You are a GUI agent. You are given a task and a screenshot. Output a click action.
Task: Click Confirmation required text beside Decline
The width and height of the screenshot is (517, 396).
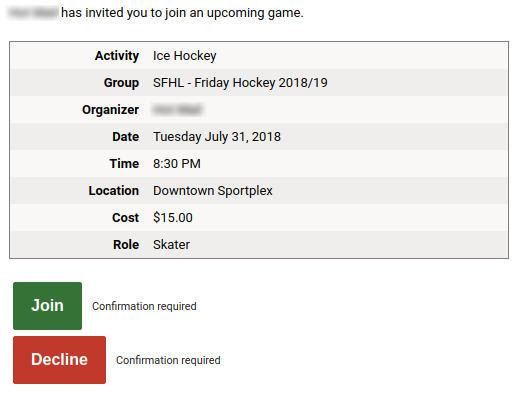click(x=168, y=360)
